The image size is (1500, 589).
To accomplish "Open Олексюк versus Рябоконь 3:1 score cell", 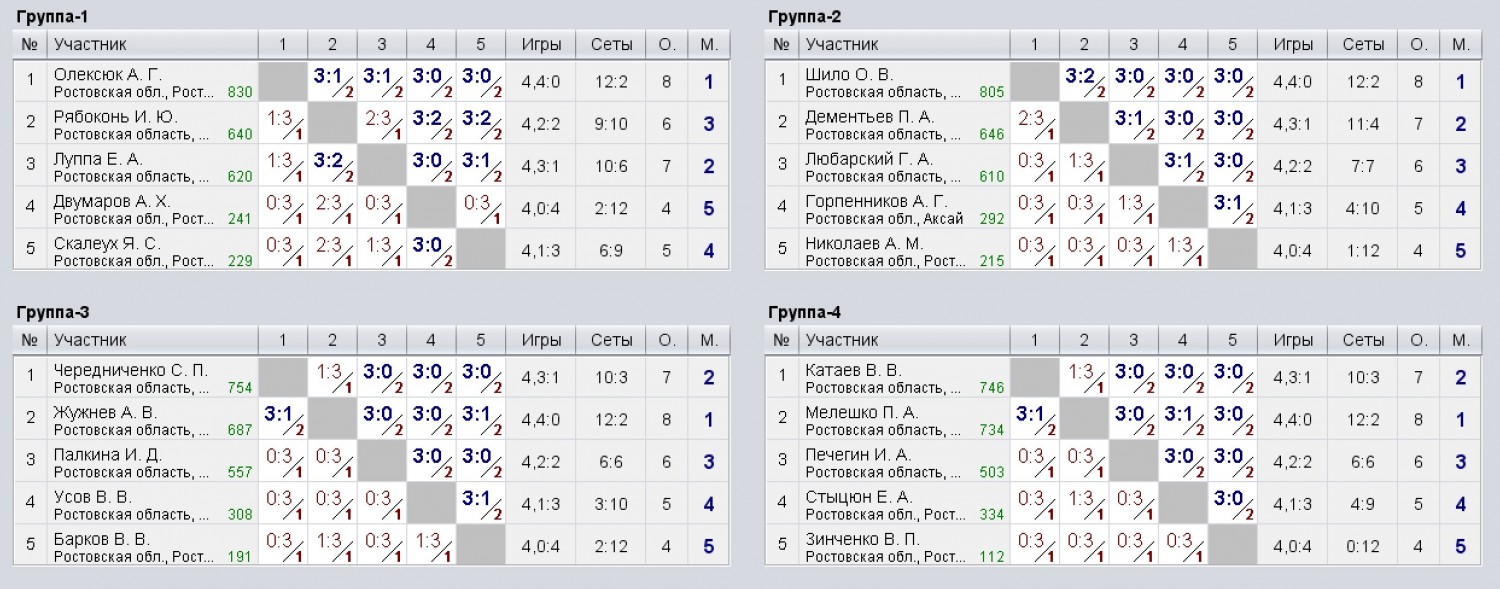I will coord(333,81).
